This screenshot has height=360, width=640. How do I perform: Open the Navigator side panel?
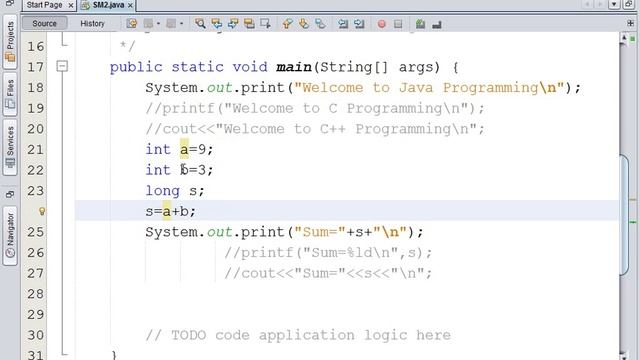click(x=10, y=236)
